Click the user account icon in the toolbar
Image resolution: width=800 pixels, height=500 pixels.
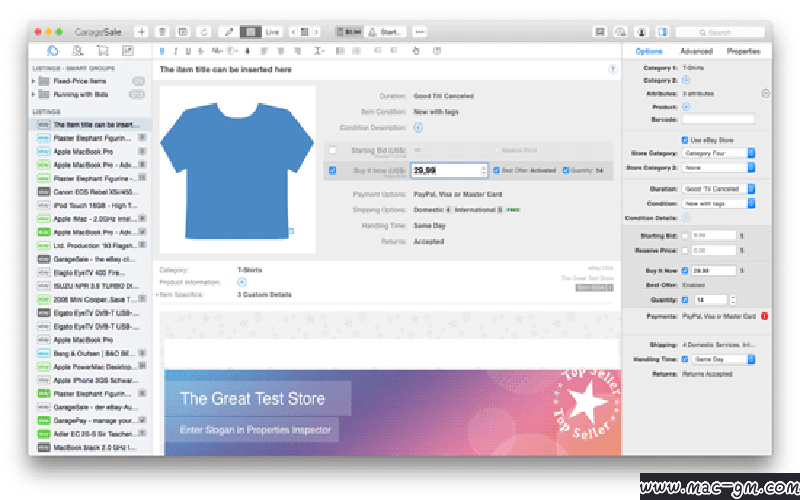click(x=641, y=32)
